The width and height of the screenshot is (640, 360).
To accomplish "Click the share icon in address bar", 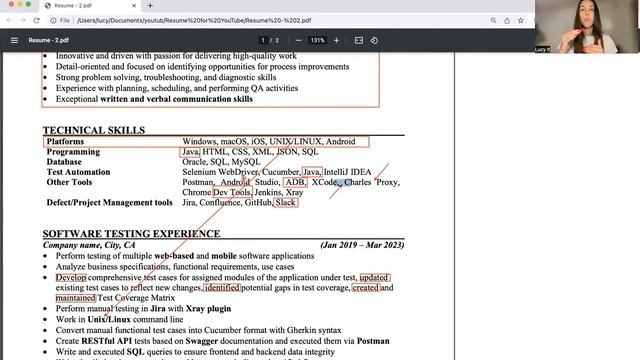I will 507,20.
